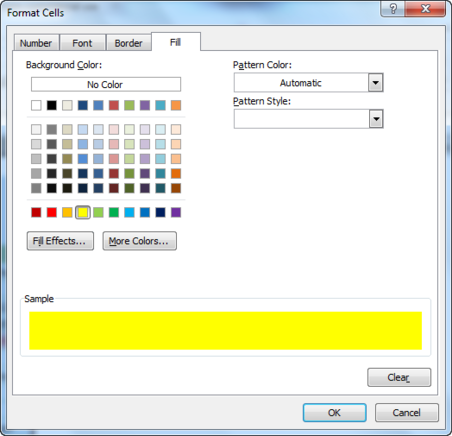Select the aqua swatch in top theme row
The image size is (452, 436).
point(160,105)
